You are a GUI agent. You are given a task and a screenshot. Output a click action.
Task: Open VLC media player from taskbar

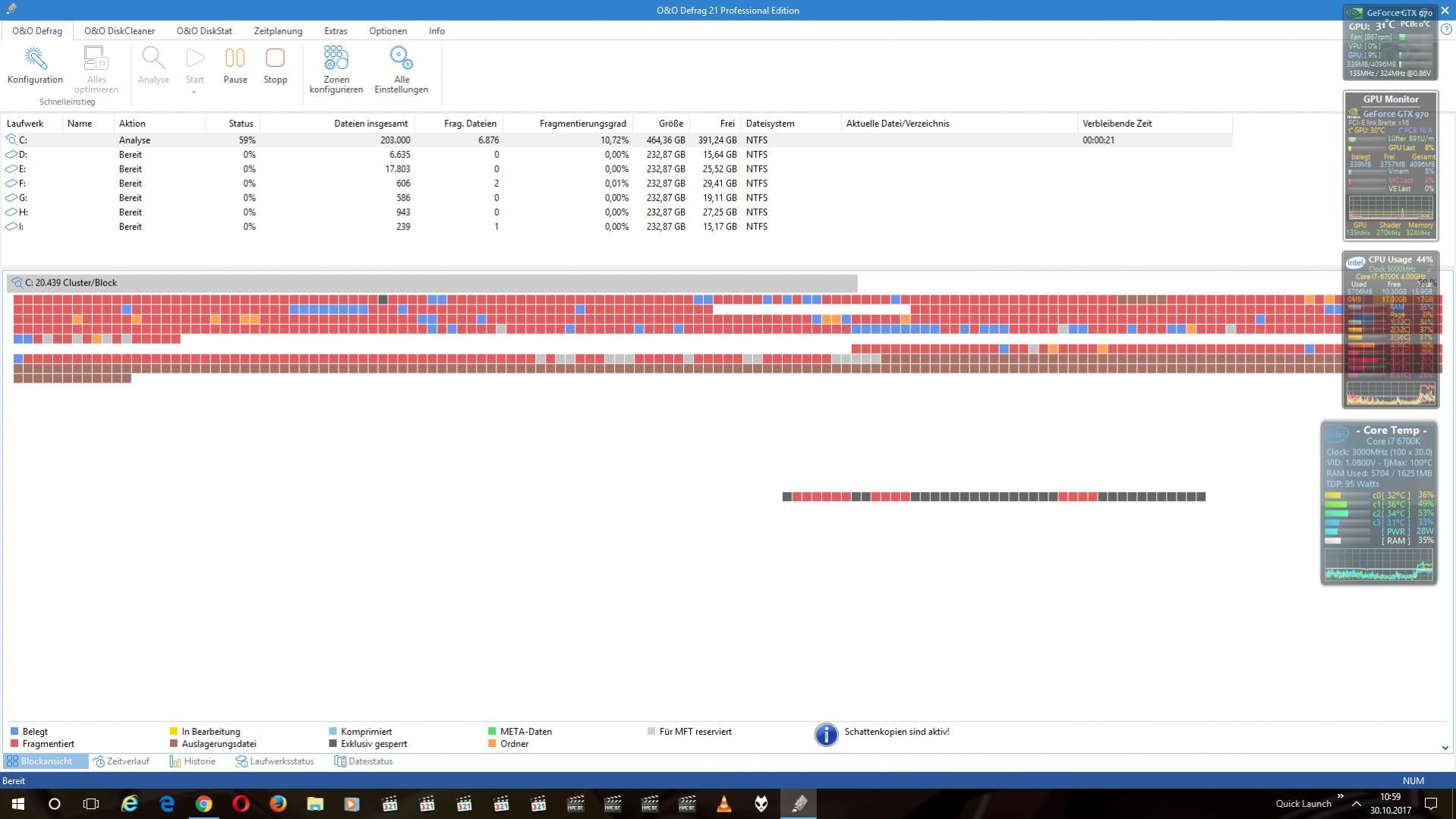pyautogui.click(x=724, y=804)
